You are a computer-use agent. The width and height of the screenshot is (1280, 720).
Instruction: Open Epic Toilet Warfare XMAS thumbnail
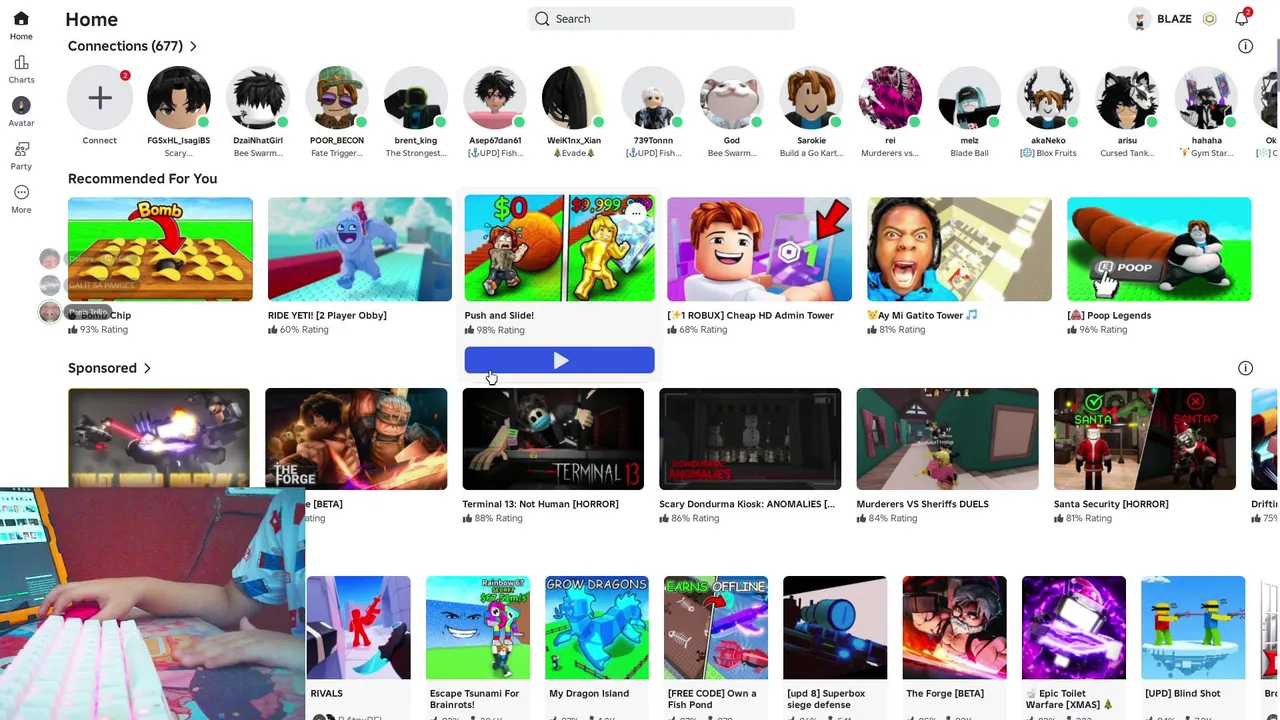point(1074,628)
